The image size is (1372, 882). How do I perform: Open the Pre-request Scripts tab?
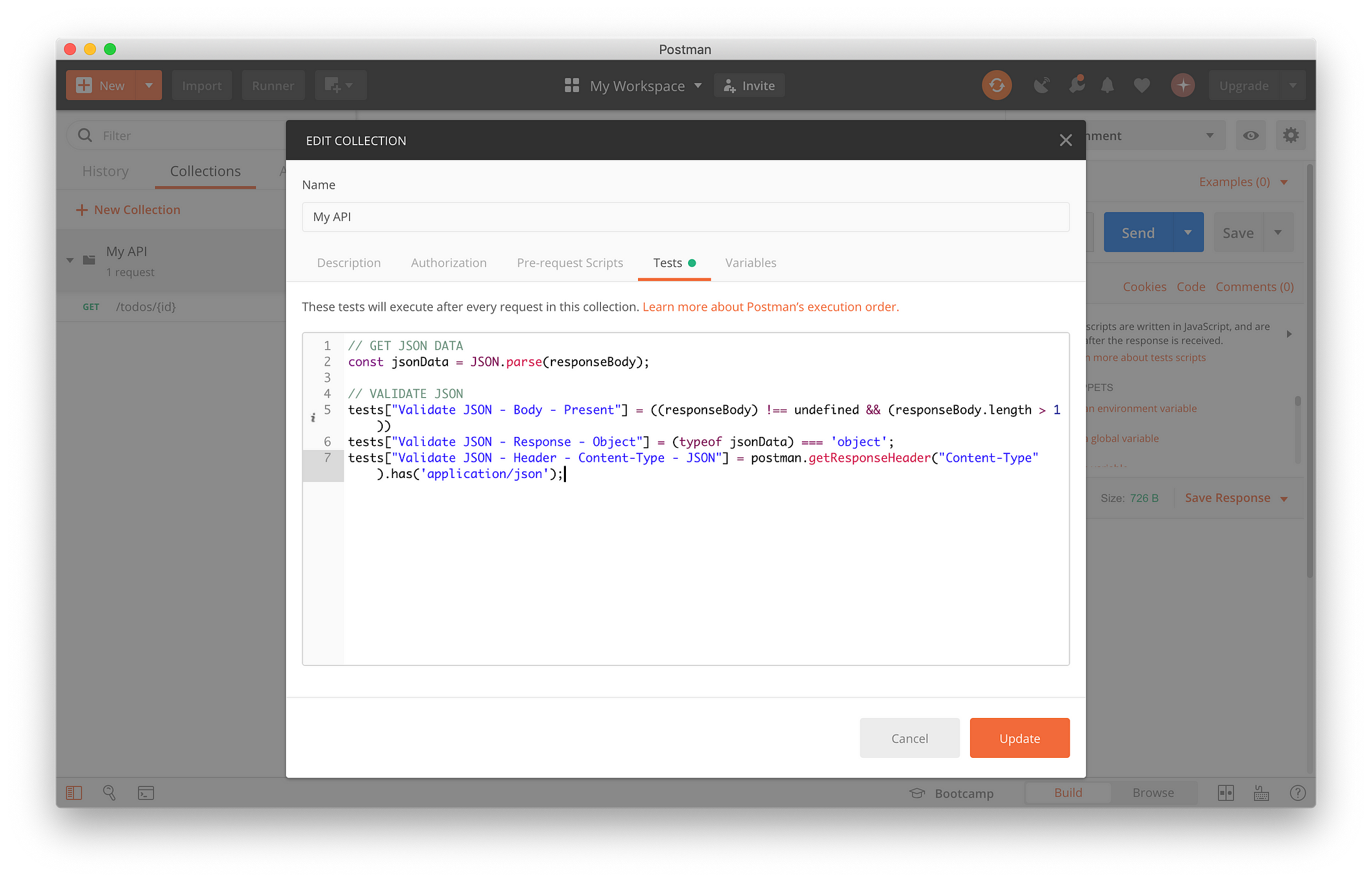pyautogui.click(x=570, y=263)
